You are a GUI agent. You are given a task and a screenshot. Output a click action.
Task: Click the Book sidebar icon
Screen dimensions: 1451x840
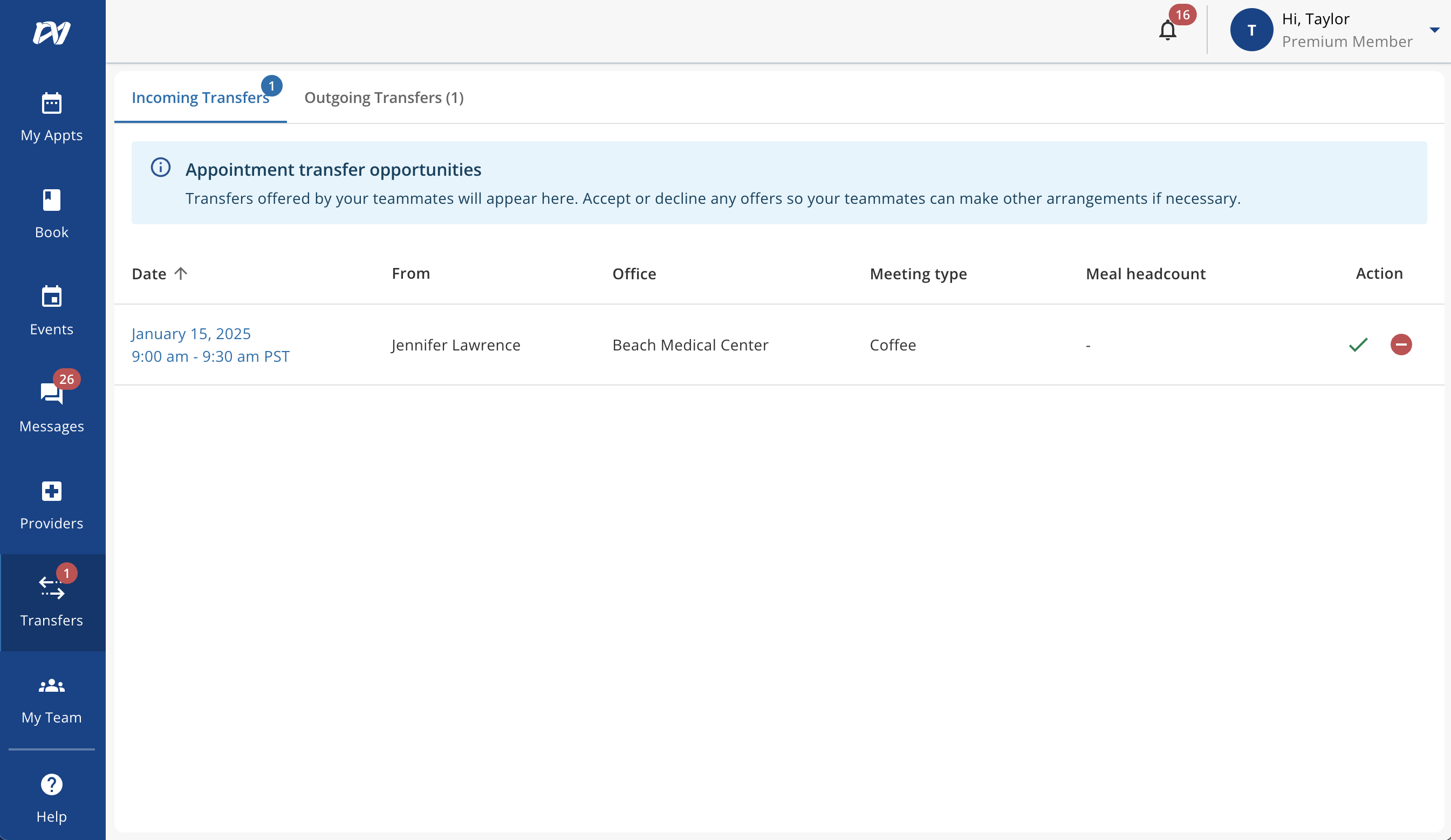51,200
